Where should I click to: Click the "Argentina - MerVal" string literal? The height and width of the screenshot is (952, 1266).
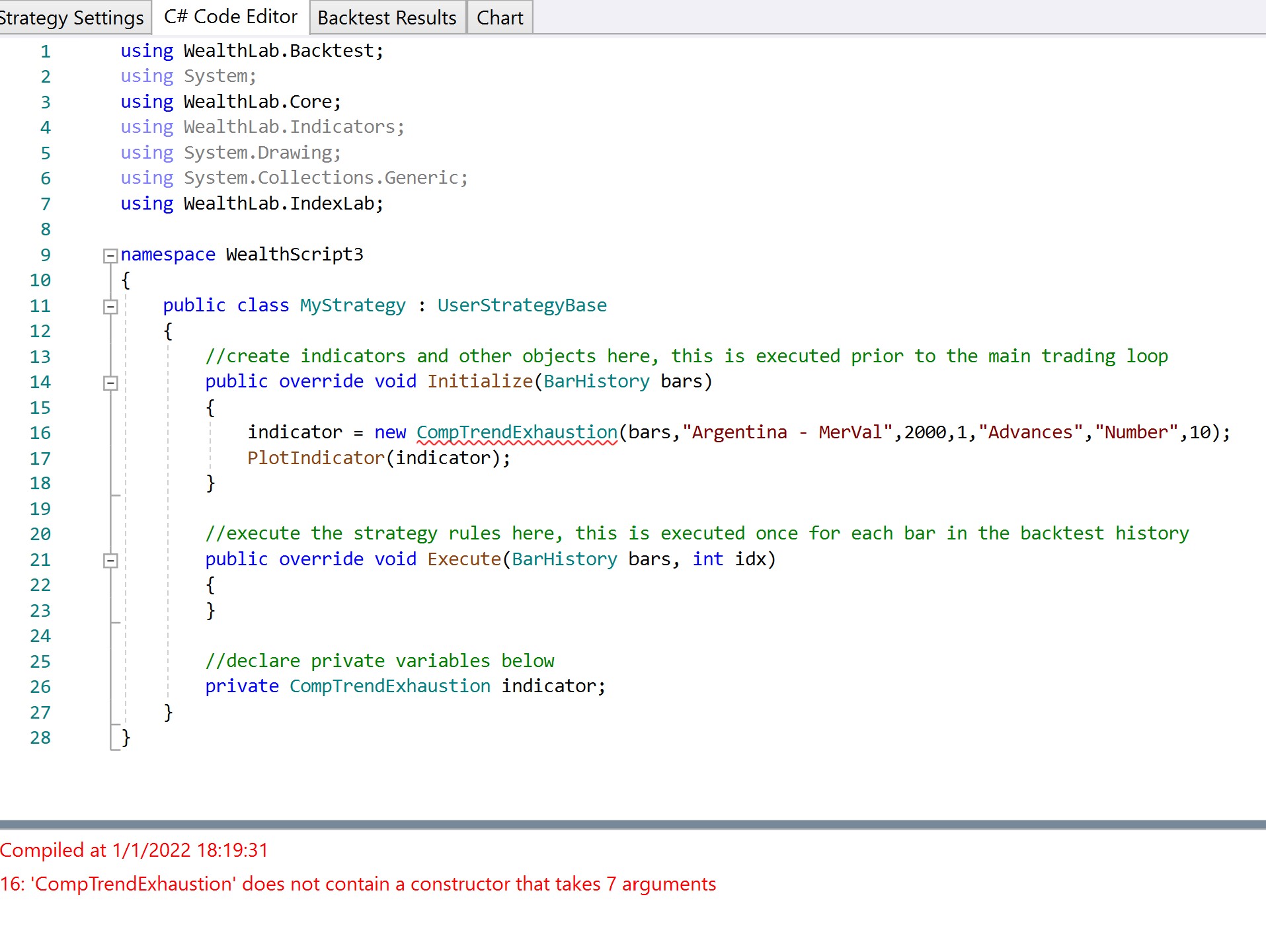787,432
